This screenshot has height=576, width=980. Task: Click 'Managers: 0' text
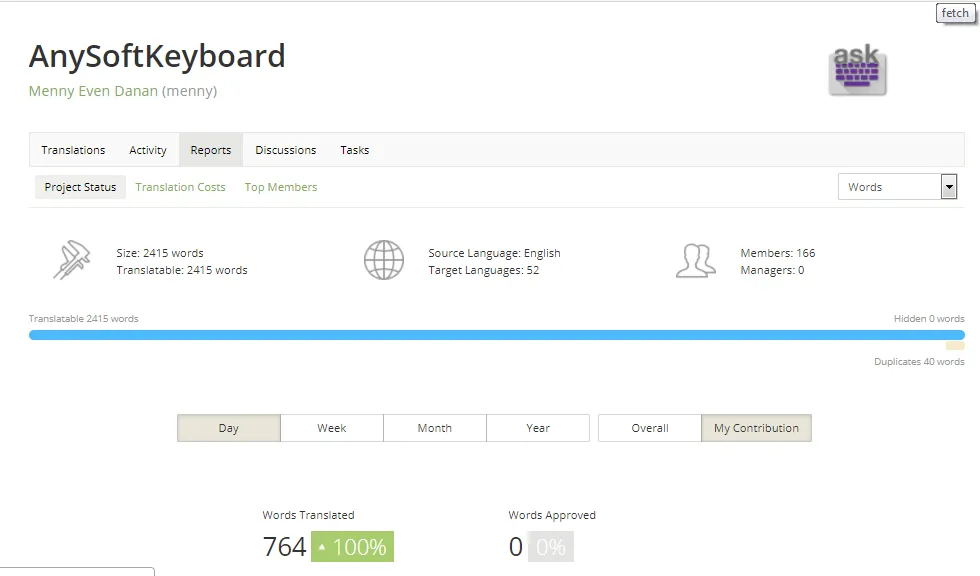click(x=772, y=270)
